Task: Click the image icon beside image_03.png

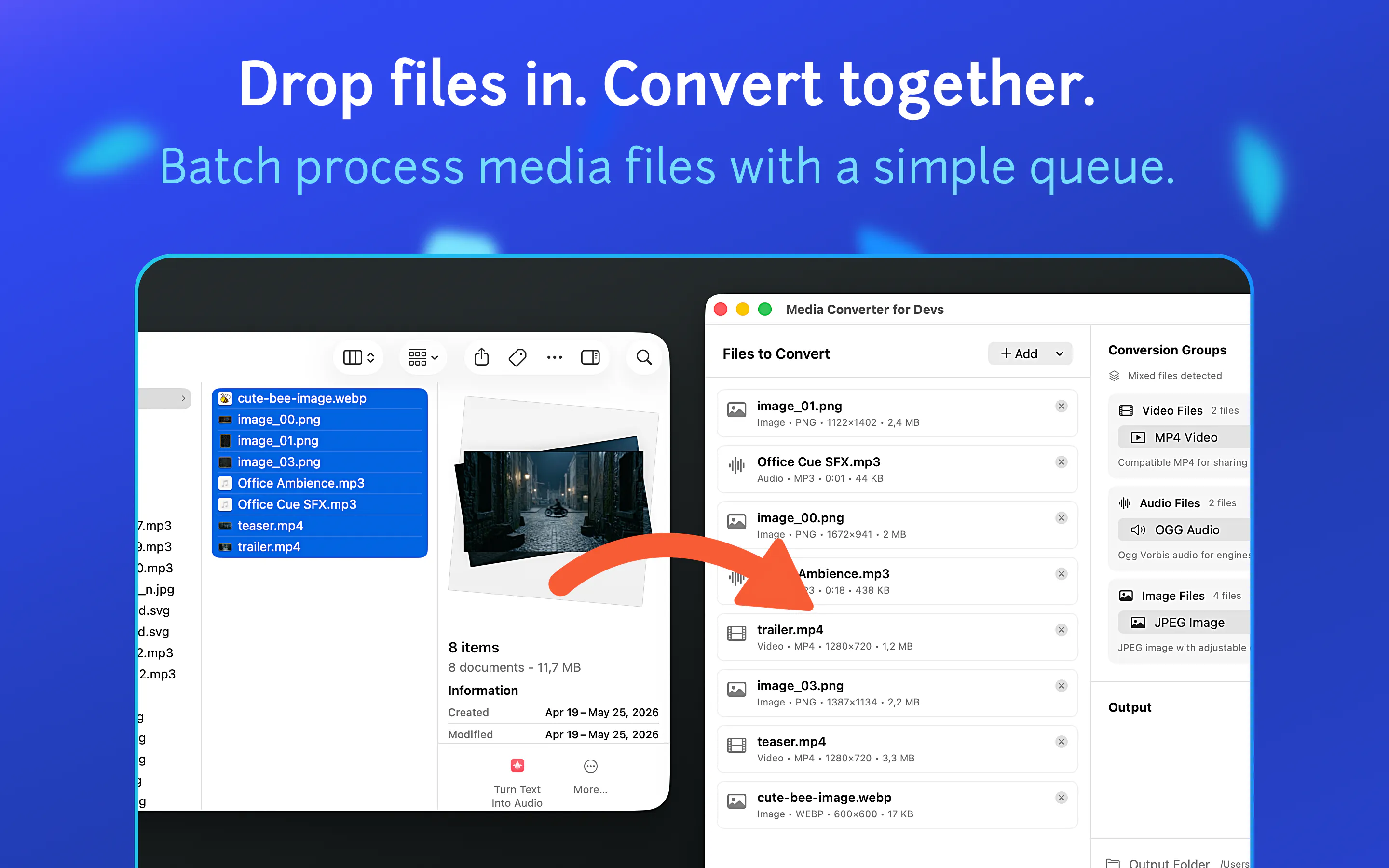Action: (736, 689)
